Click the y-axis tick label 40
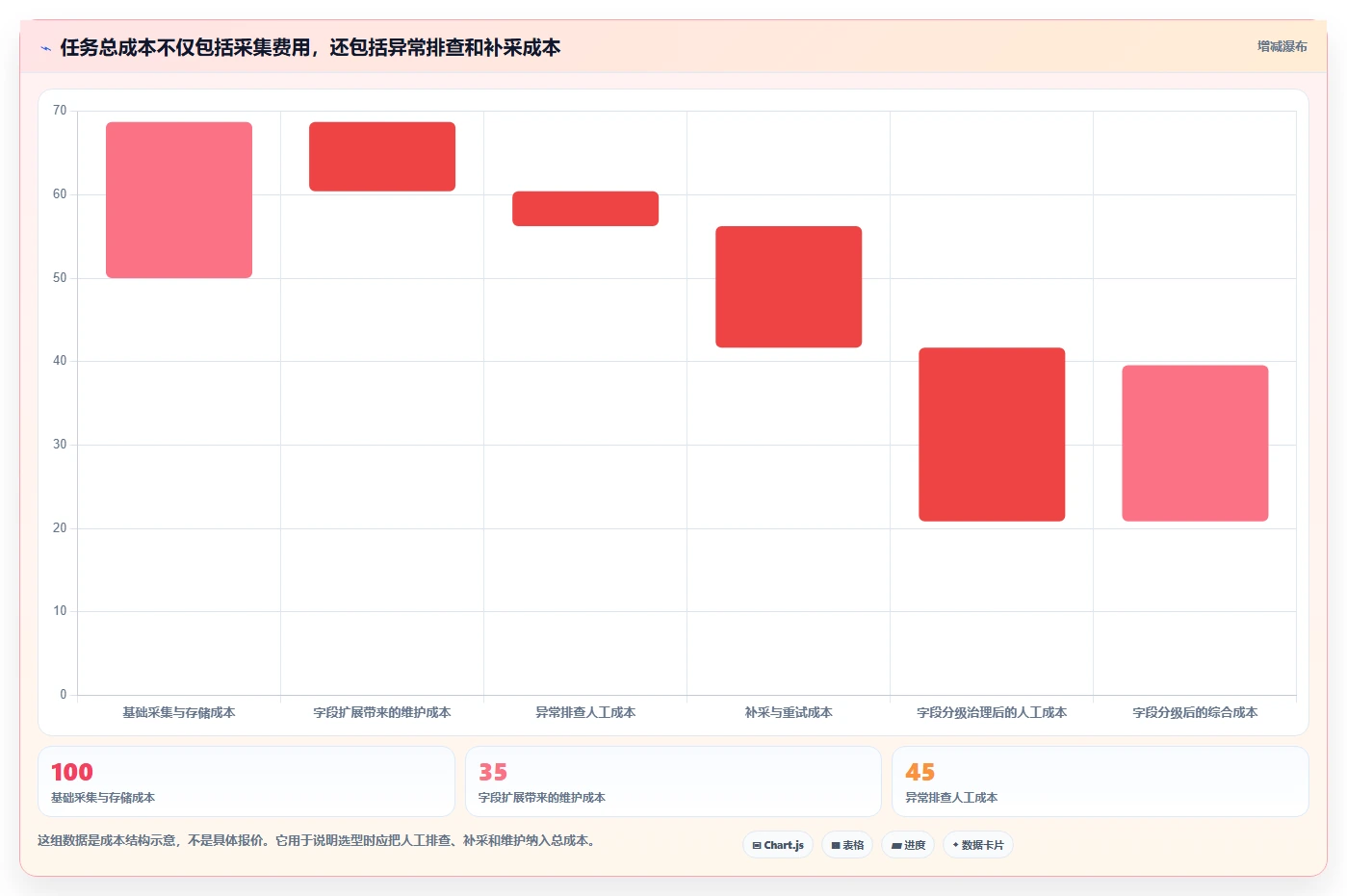1347x896 pixels. pyautogui.click(x=60, y=361)
